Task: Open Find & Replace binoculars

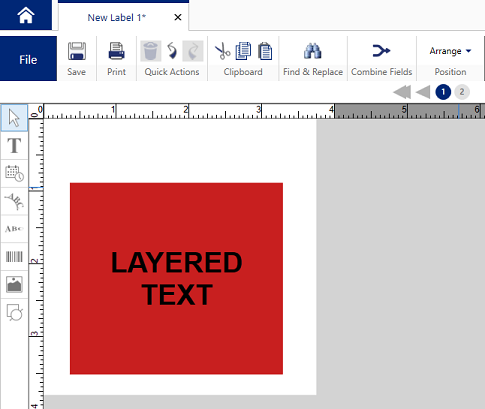Action: click(312, 51)
